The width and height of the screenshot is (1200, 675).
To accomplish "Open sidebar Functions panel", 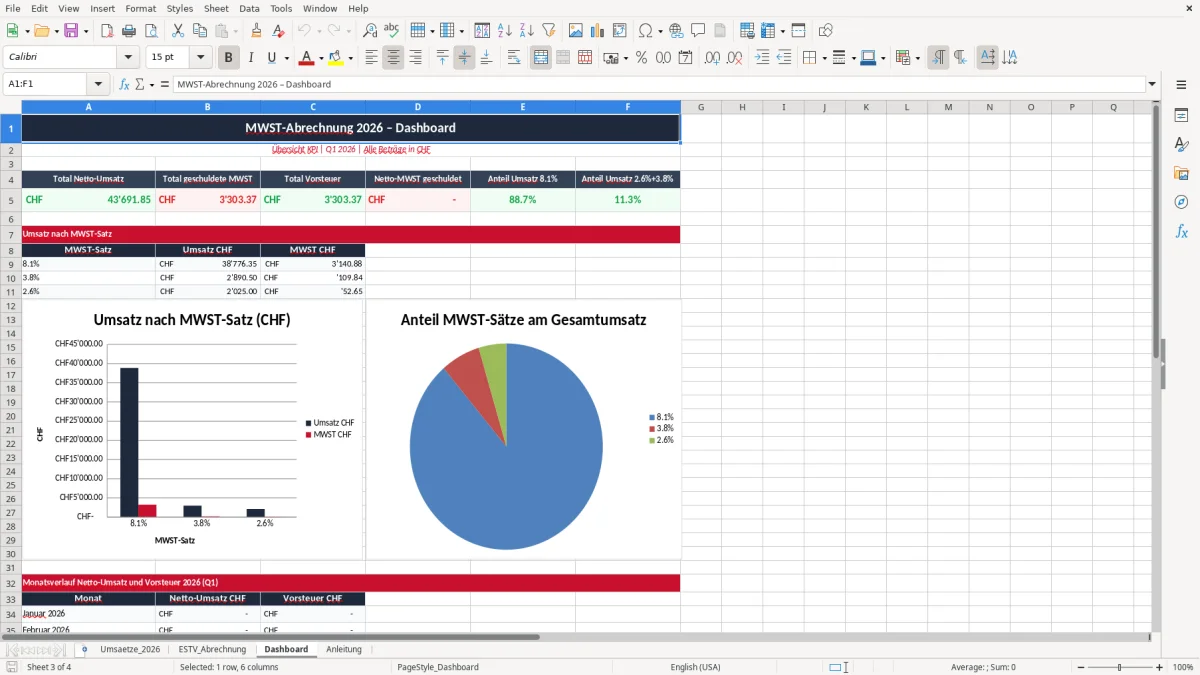I will 1181,231.
